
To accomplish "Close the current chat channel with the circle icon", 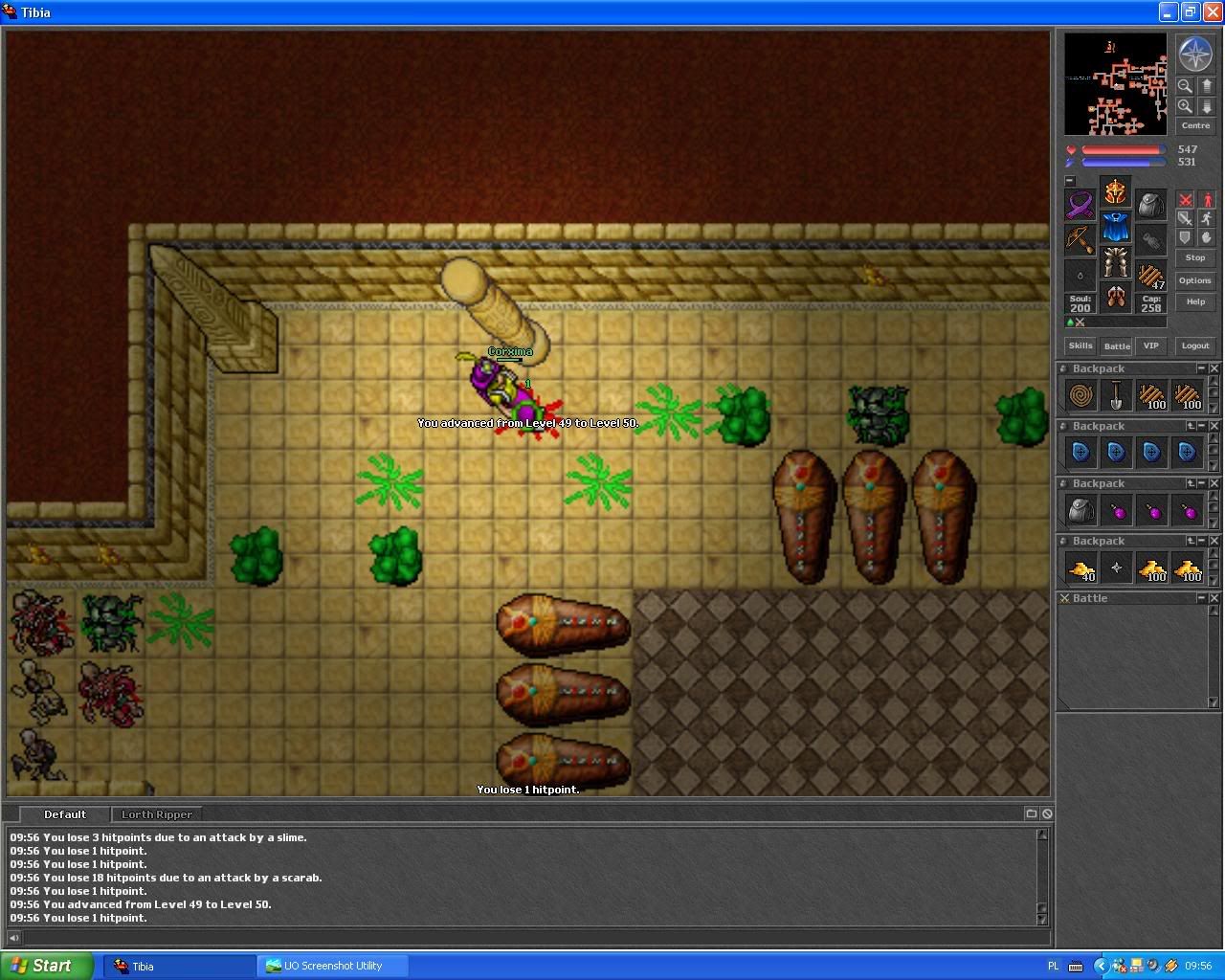I will (x=1047, y=813).
